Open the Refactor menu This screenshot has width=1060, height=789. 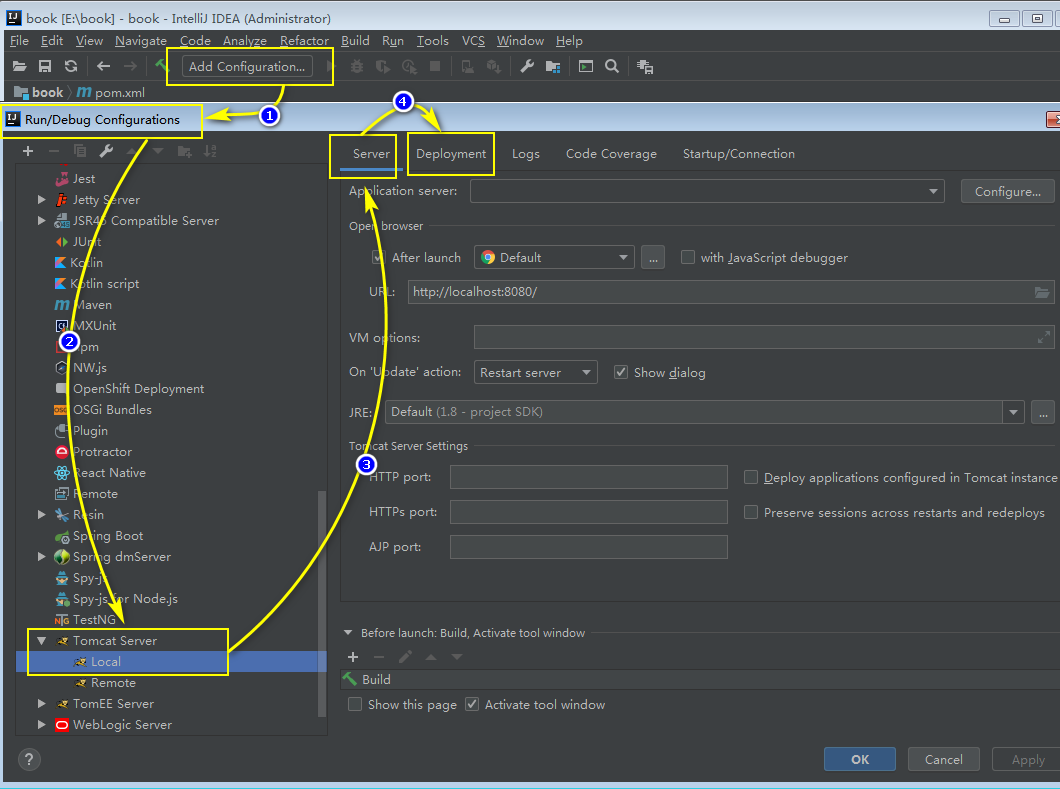(x=304, y=41)
